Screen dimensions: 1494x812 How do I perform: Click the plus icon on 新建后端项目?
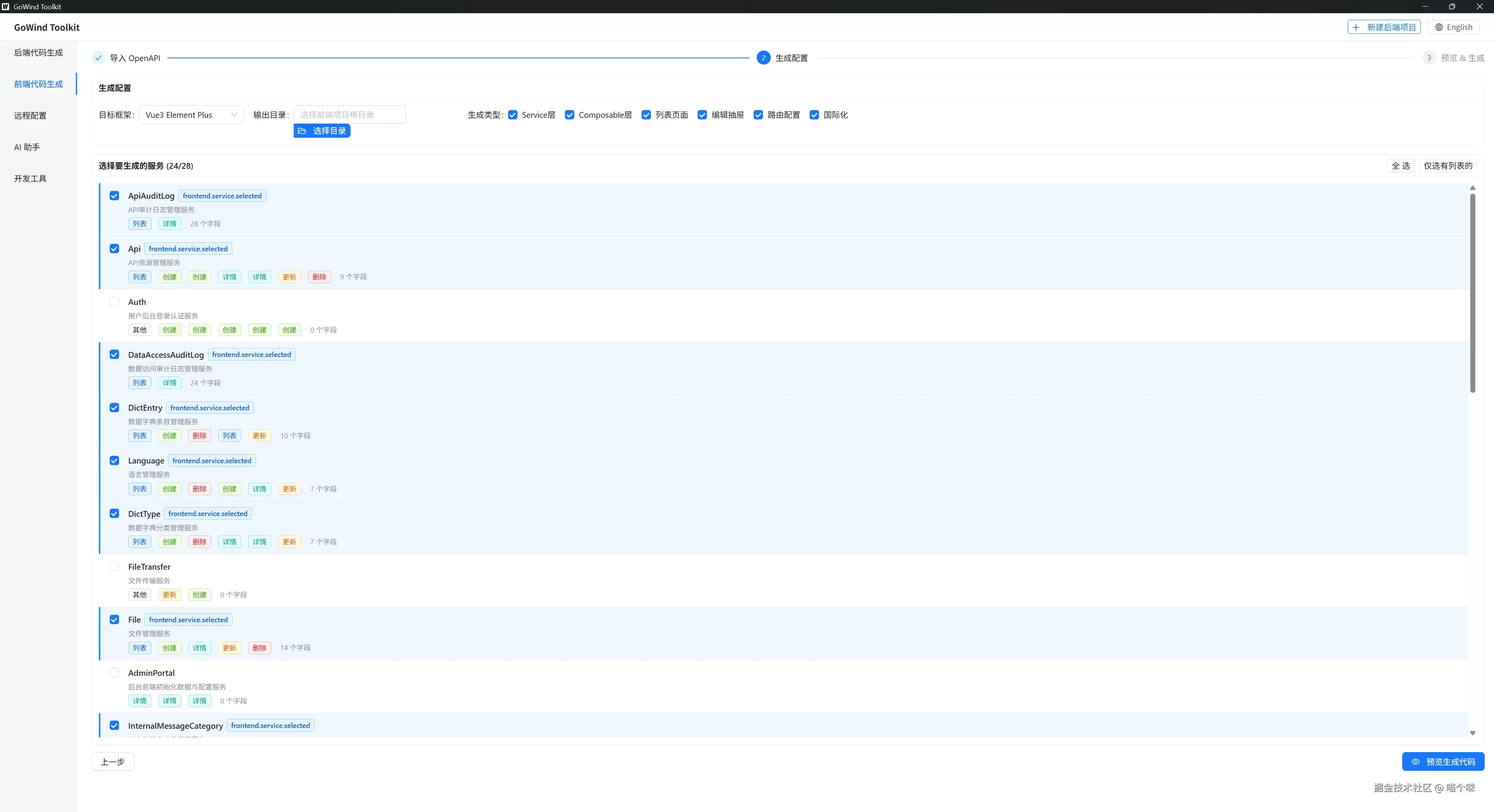[x=1356, y=27]
